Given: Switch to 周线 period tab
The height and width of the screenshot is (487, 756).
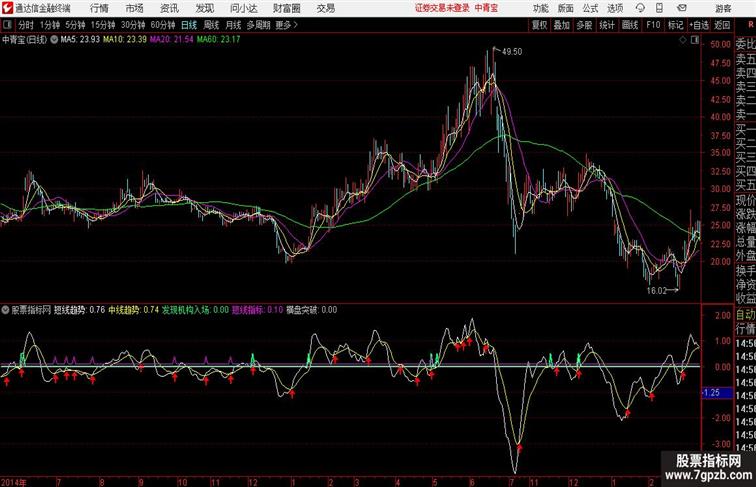Looking at the screenshot, I should 211,25.
